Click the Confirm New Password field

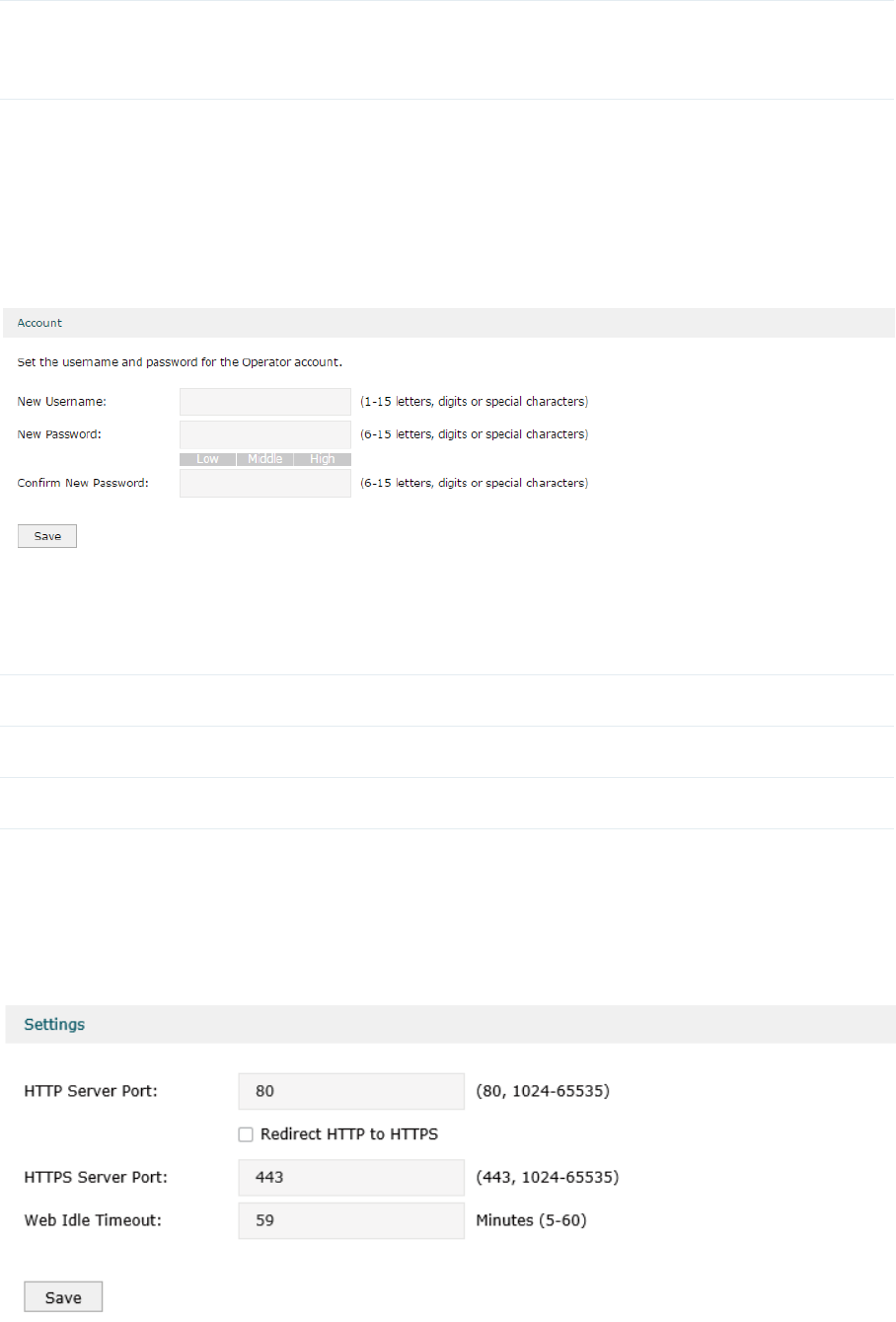tap(265, 483)
